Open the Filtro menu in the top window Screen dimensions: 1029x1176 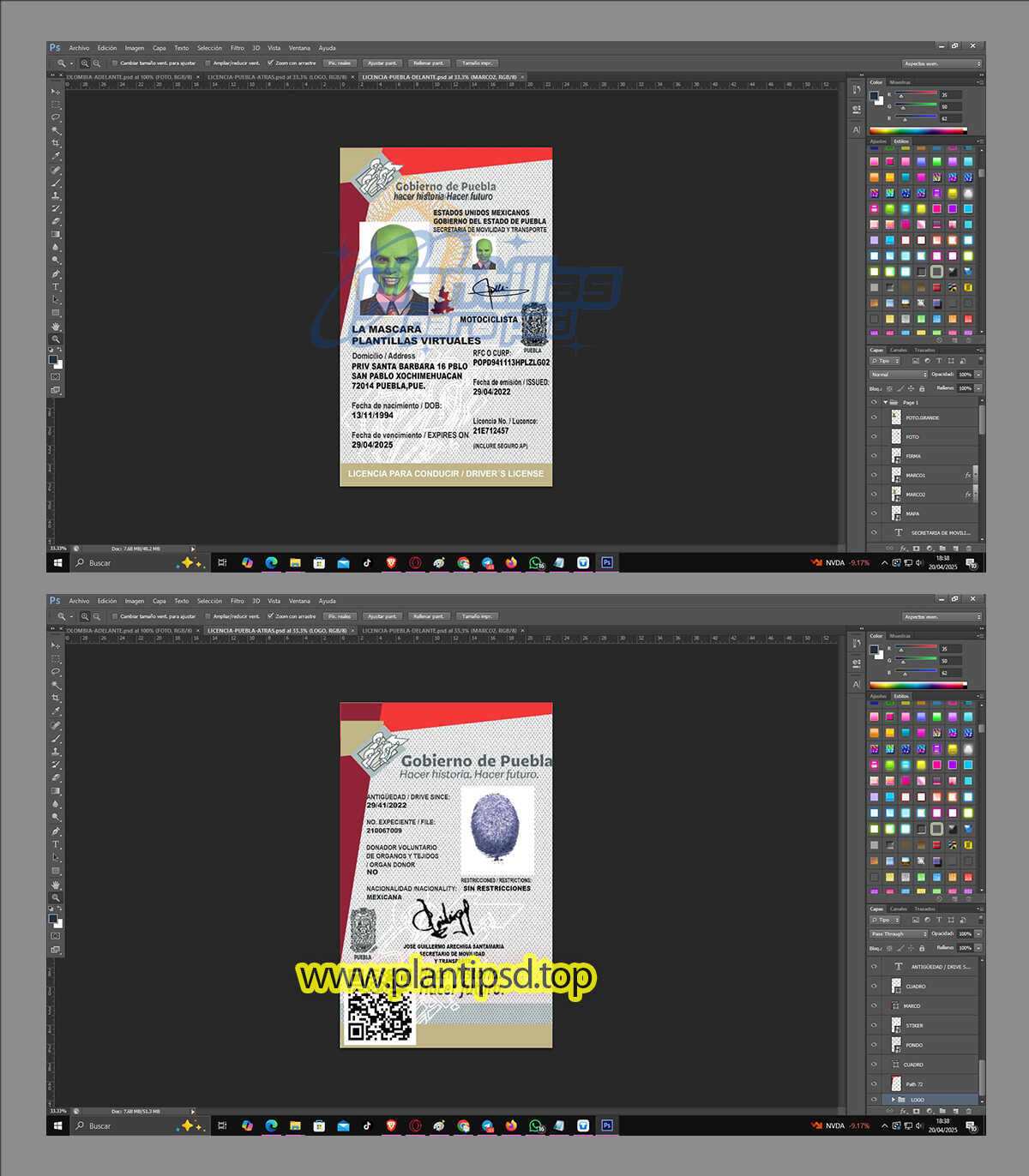238,48
